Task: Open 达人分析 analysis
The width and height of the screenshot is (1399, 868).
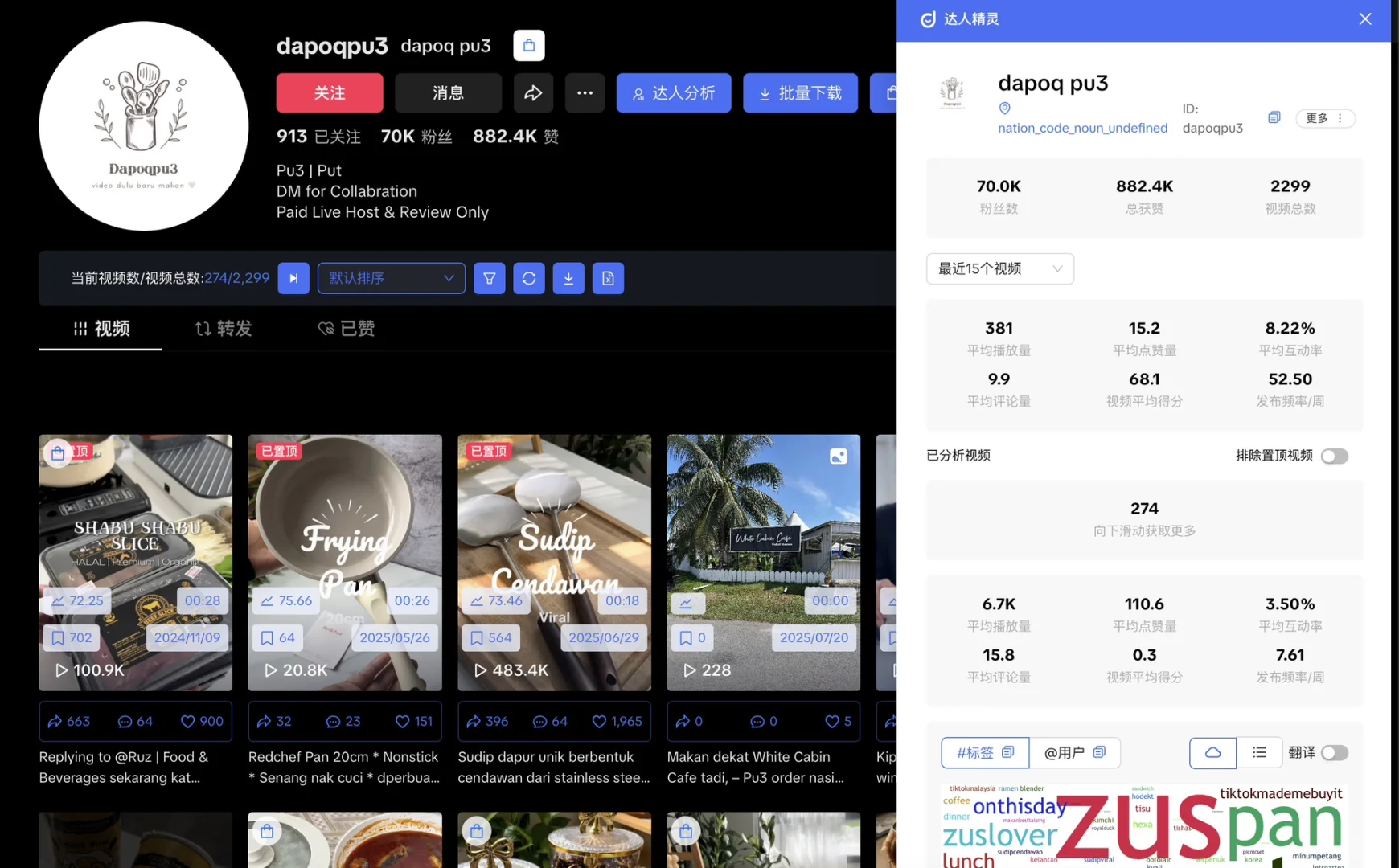Action: point(674,92)
